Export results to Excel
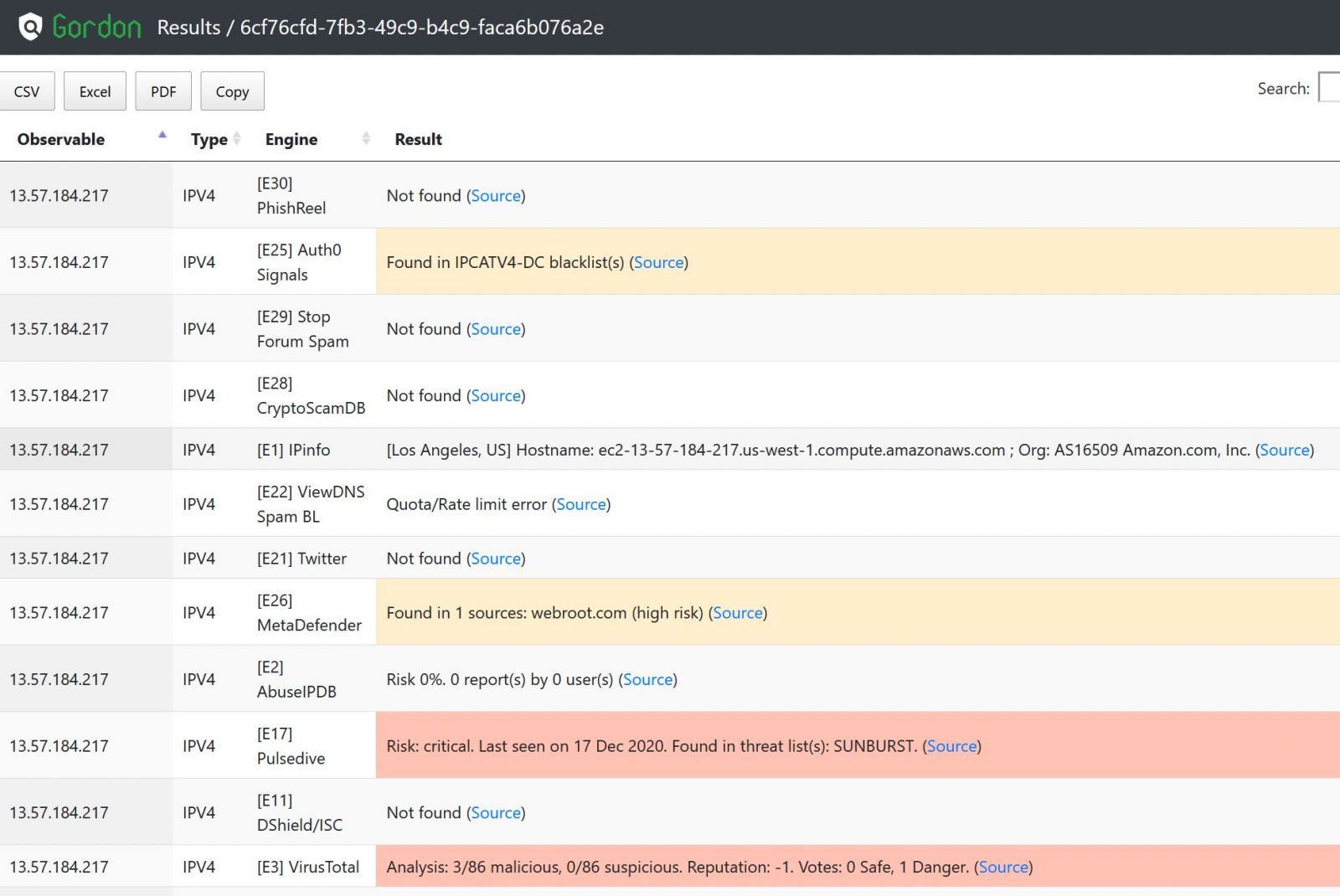The width and height of the screenshot is (1340, 896). (x=95, y=91)
